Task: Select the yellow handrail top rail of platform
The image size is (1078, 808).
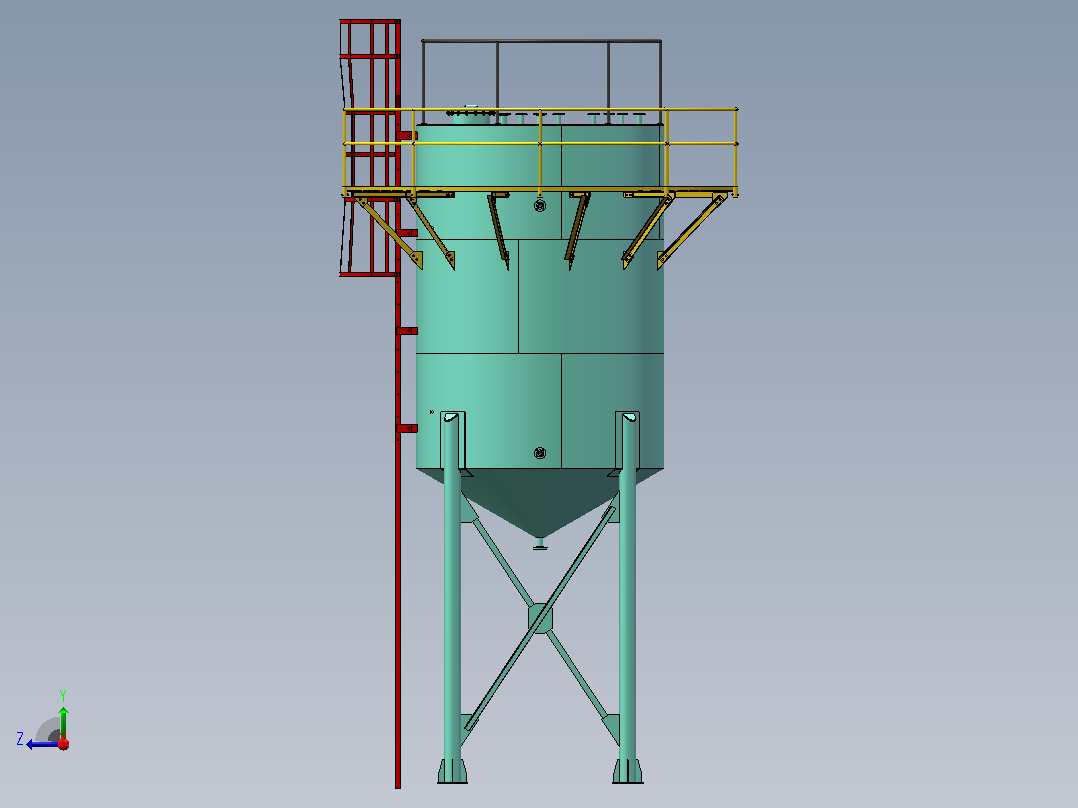Action: coord(541,109)
